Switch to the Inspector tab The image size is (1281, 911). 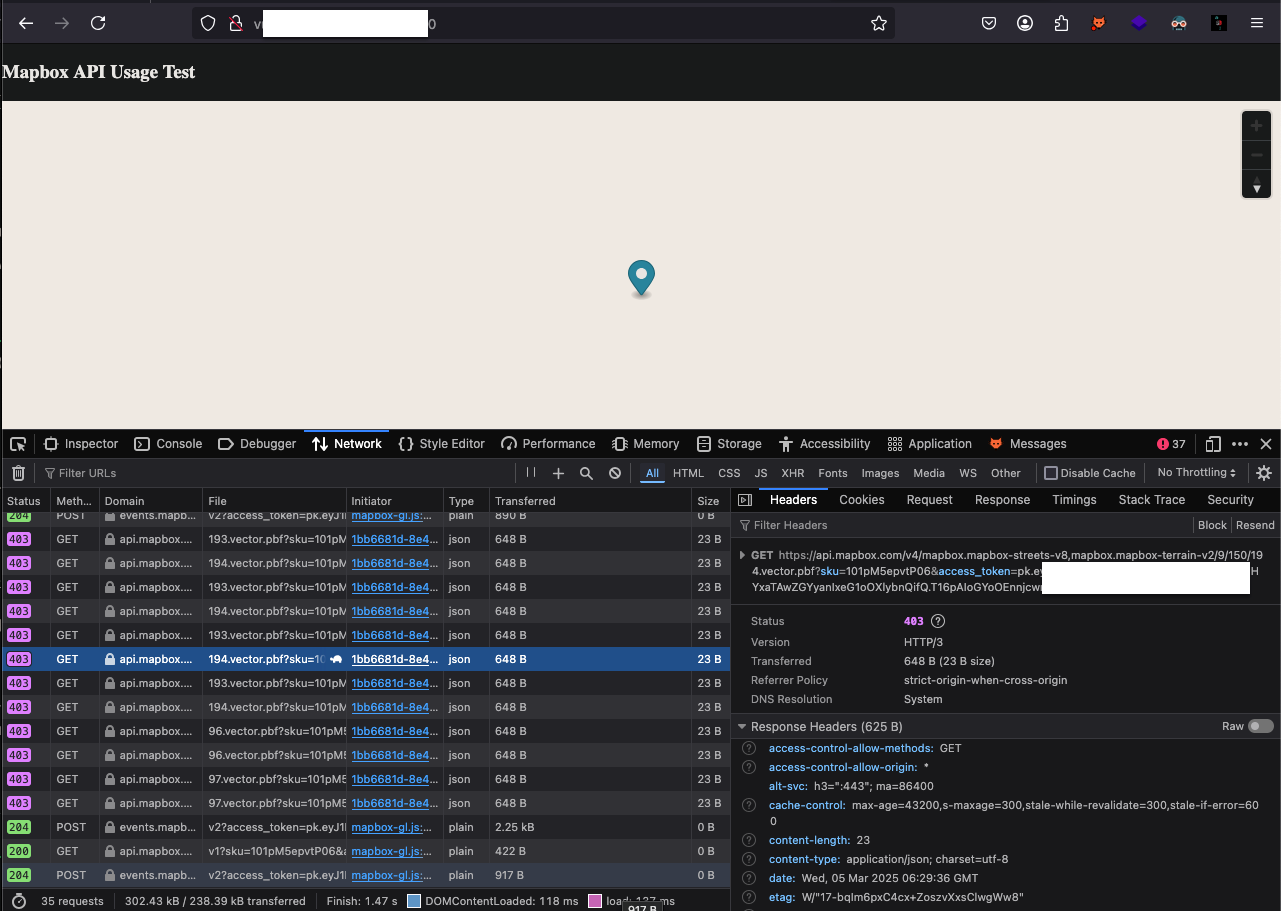[81, 444]
